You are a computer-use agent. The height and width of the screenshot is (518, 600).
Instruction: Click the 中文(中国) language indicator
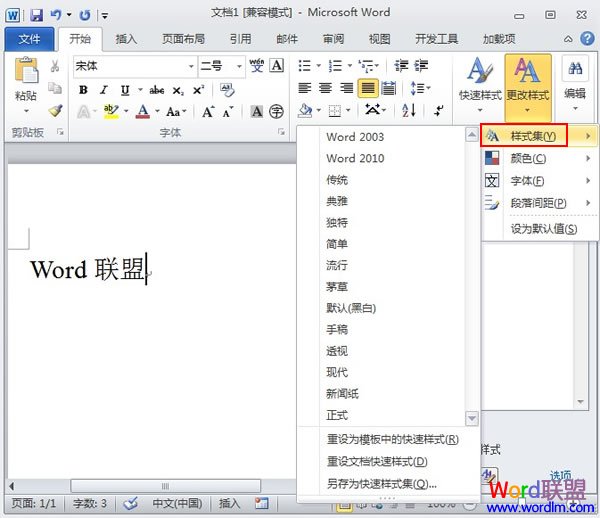pyautogui.click(x=177, y=503)
